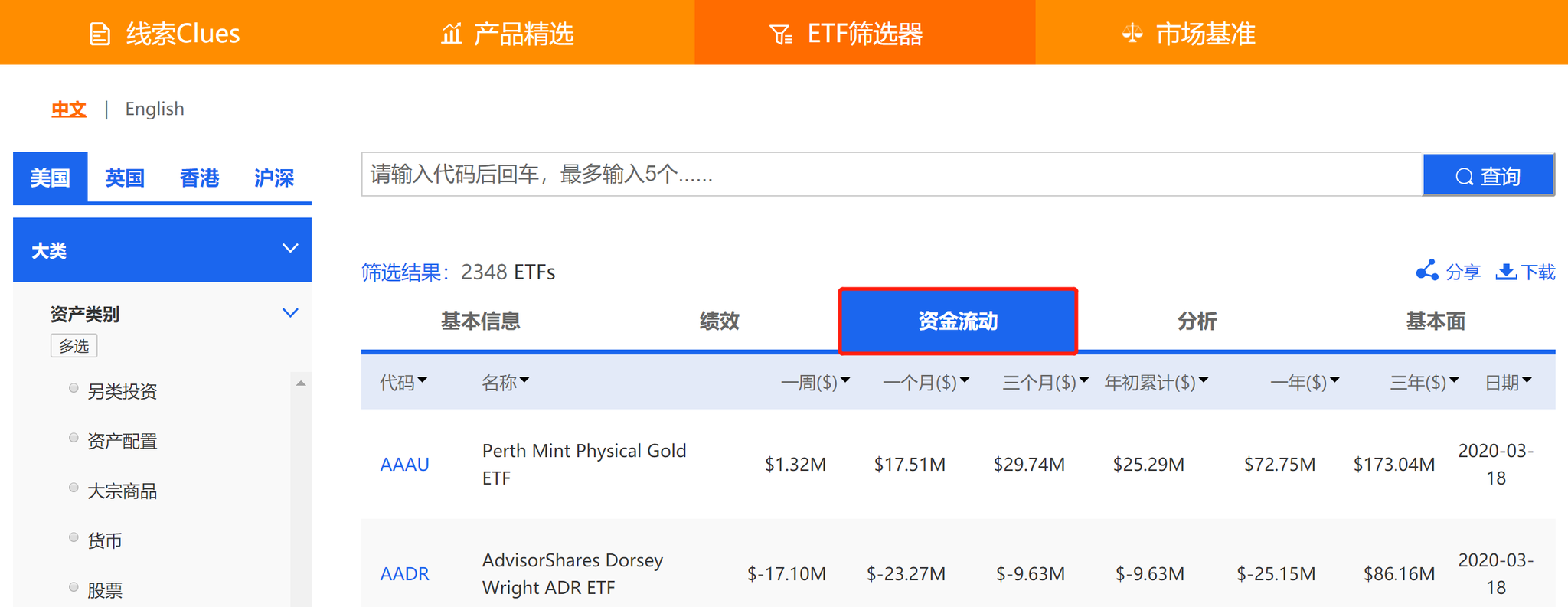Click the $29.74M three-month value
The width and height of the screenshot is (1568, 607).
point(1029,464)
